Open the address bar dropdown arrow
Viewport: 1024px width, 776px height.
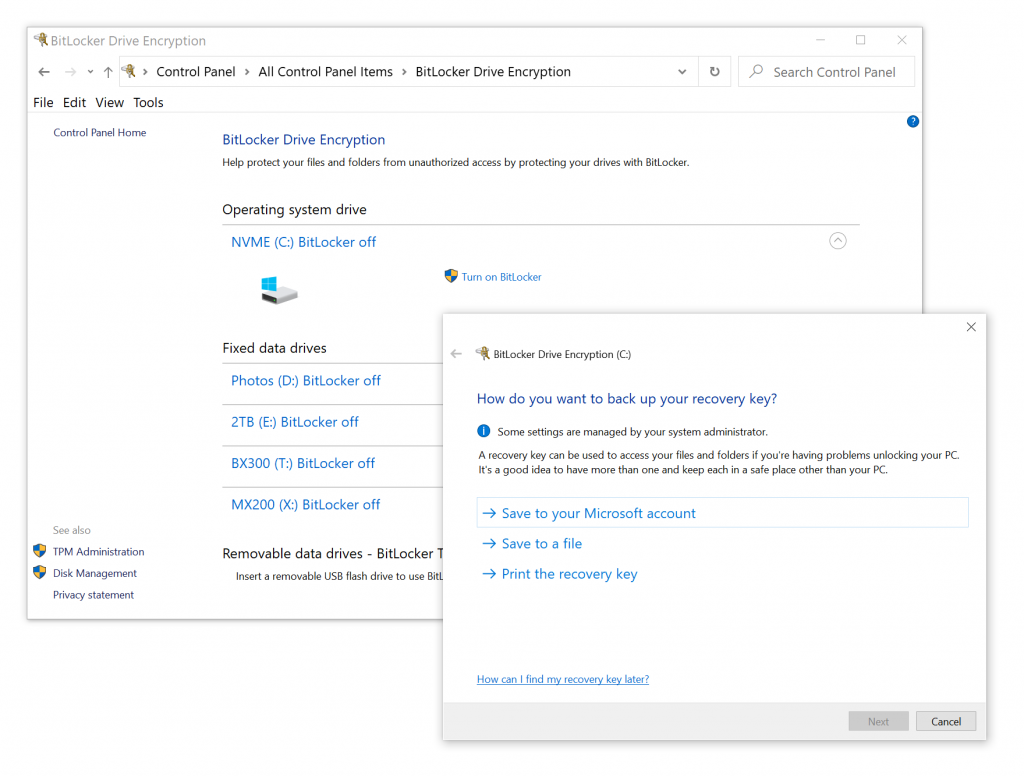pos(682,71)
